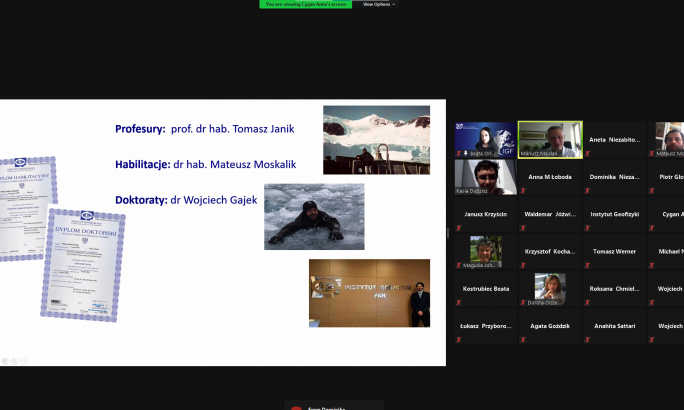The image size is (684, 410).
Task: Click muted microphone icon on Łukasz Przyboro's tile
Action: point(459,340)
